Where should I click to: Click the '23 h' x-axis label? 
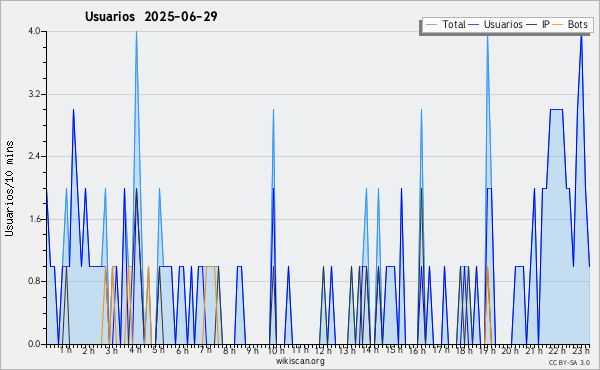click(x=580, y=350)
